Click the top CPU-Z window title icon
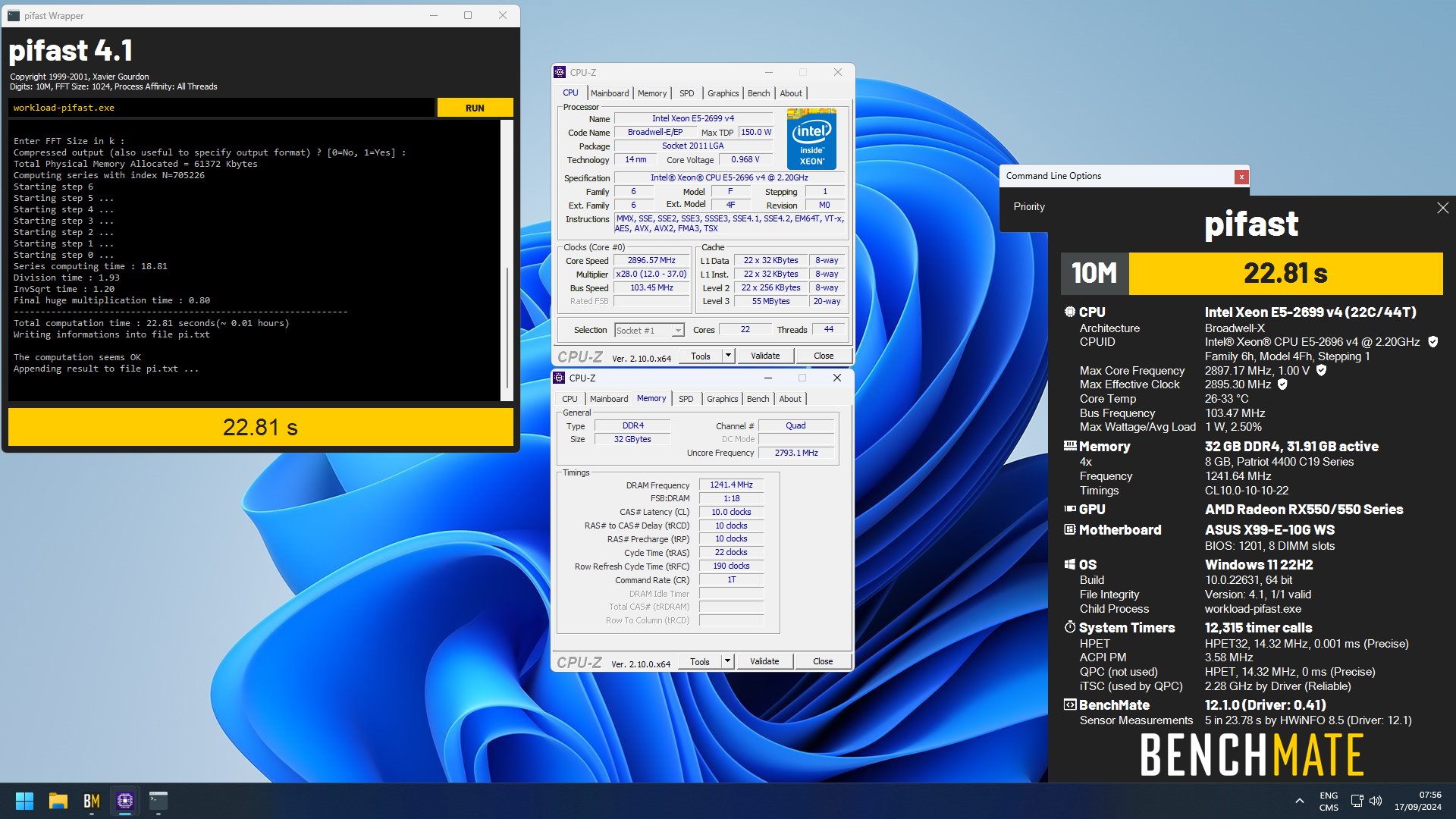Viewport: 1456px width, 819px height. [560, 72]
